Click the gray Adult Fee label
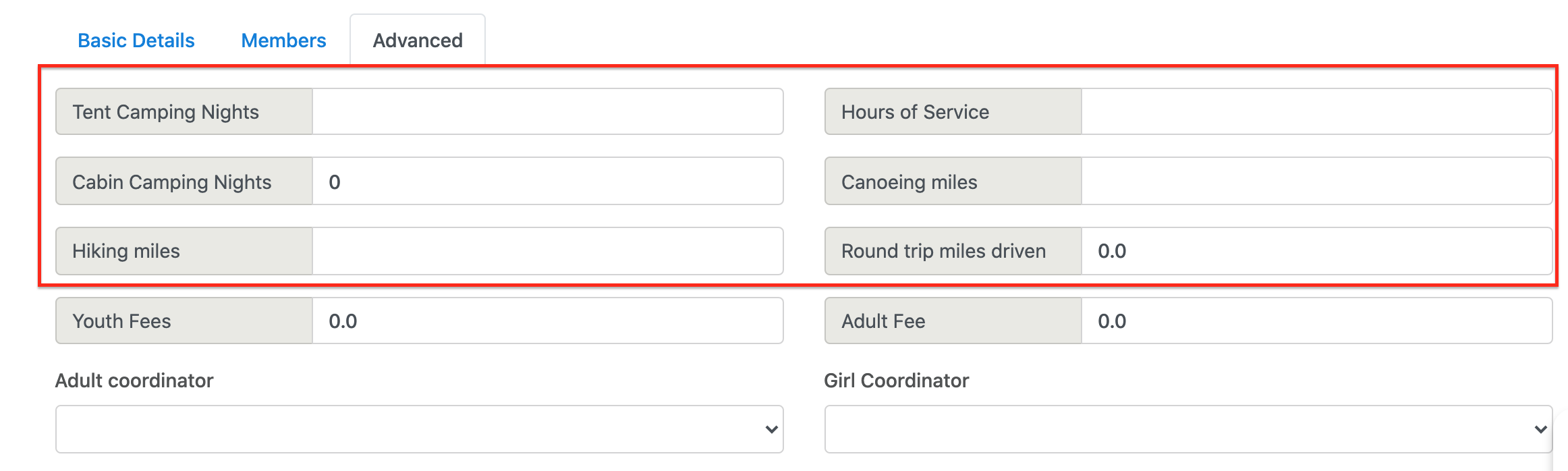The image size is (1568, 471). [x=883, y=321]
